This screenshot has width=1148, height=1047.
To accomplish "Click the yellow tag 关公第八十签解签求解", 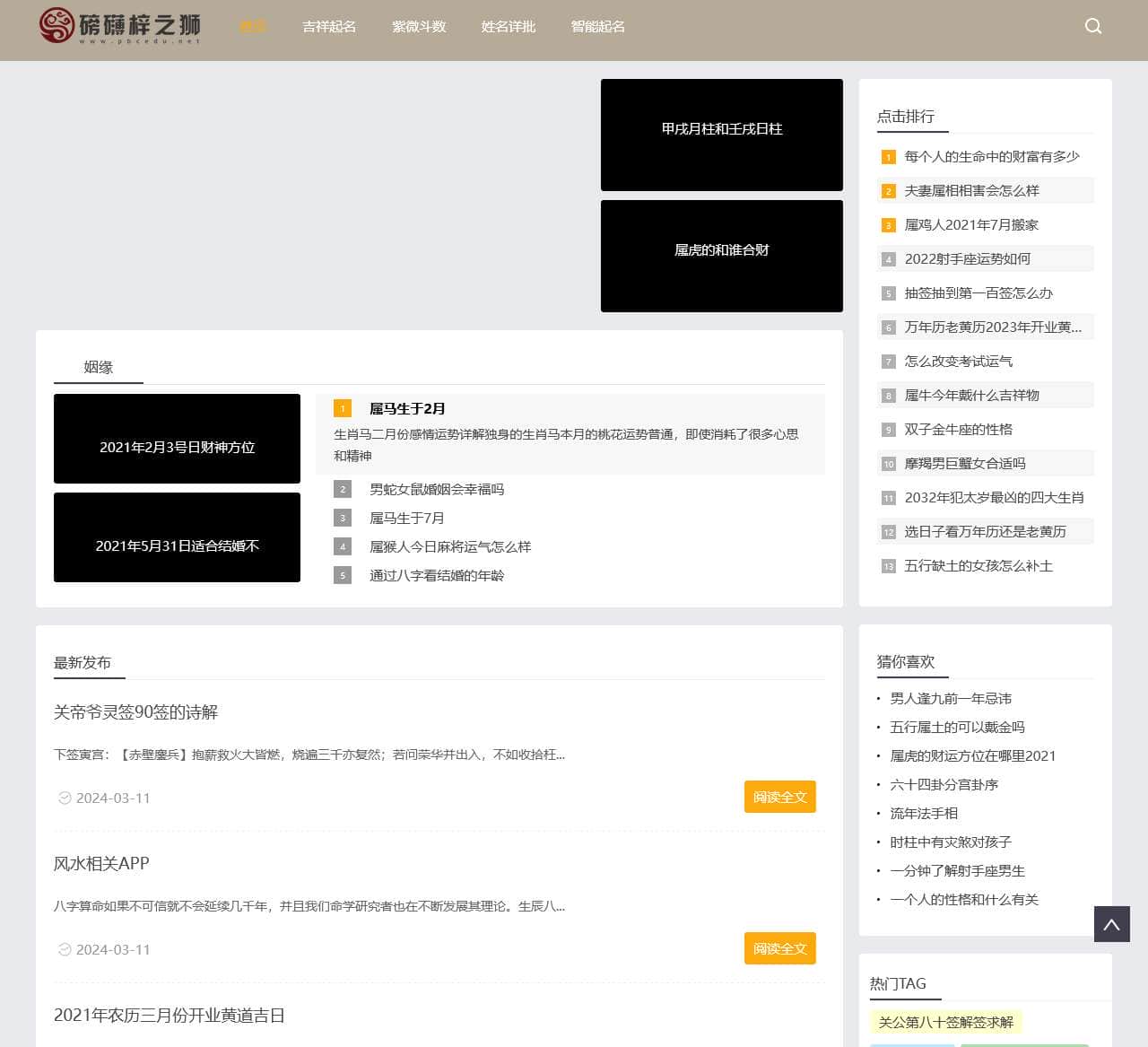I will pyautogui.click(x=945, y=1022).
